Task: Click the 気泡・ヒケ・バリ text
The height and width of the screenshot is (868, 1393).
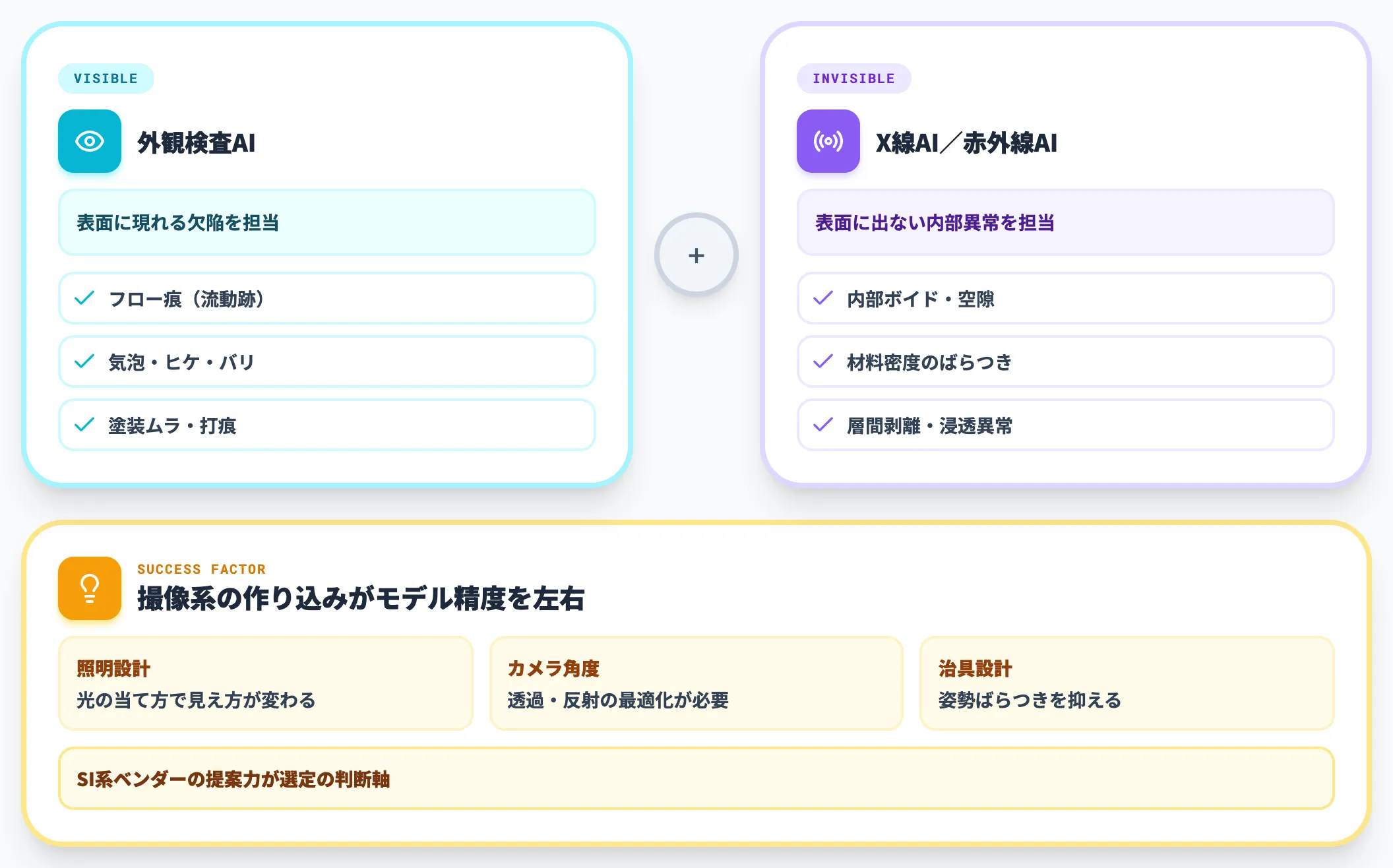Action: (181, 362)
